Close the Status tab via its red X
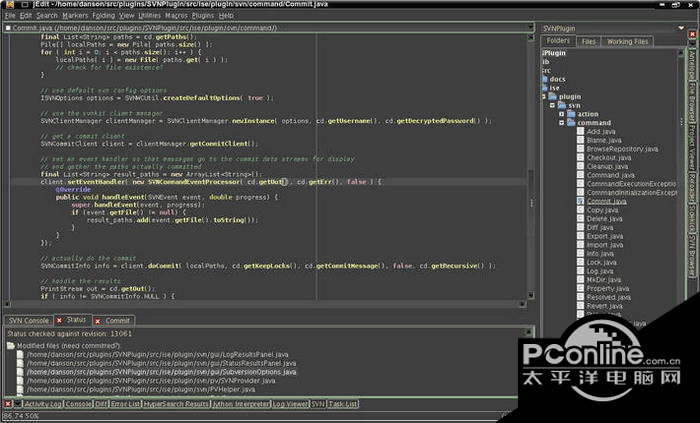This screenshot has width=700, height=423. tap(57, 320)
